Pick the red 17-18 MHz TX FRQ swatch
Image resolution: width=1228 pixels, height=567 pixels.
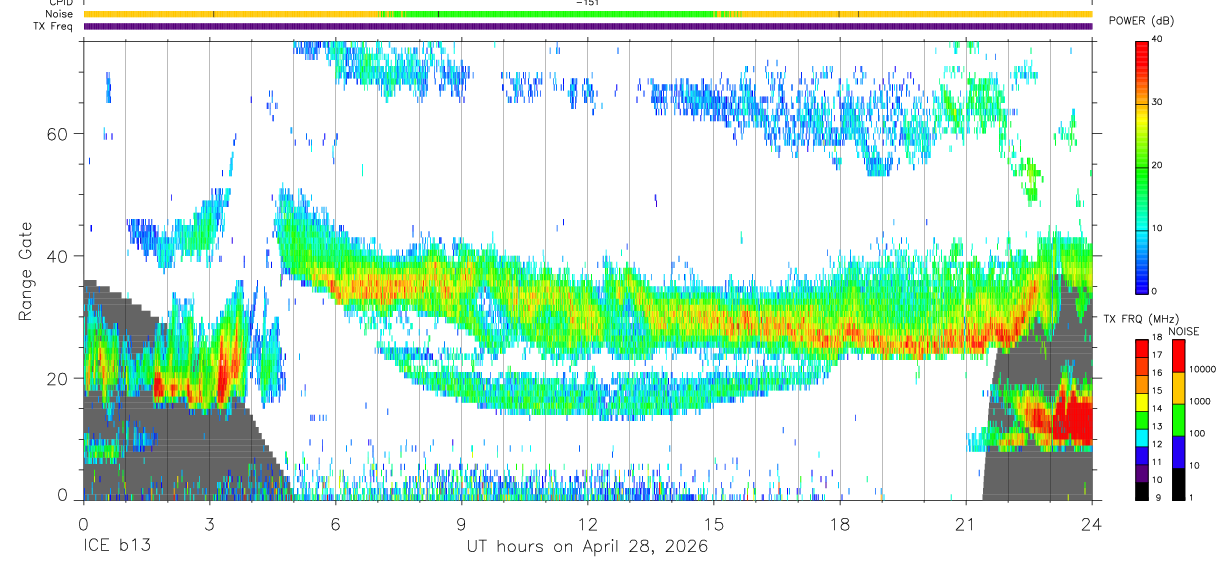point(1142,349)
